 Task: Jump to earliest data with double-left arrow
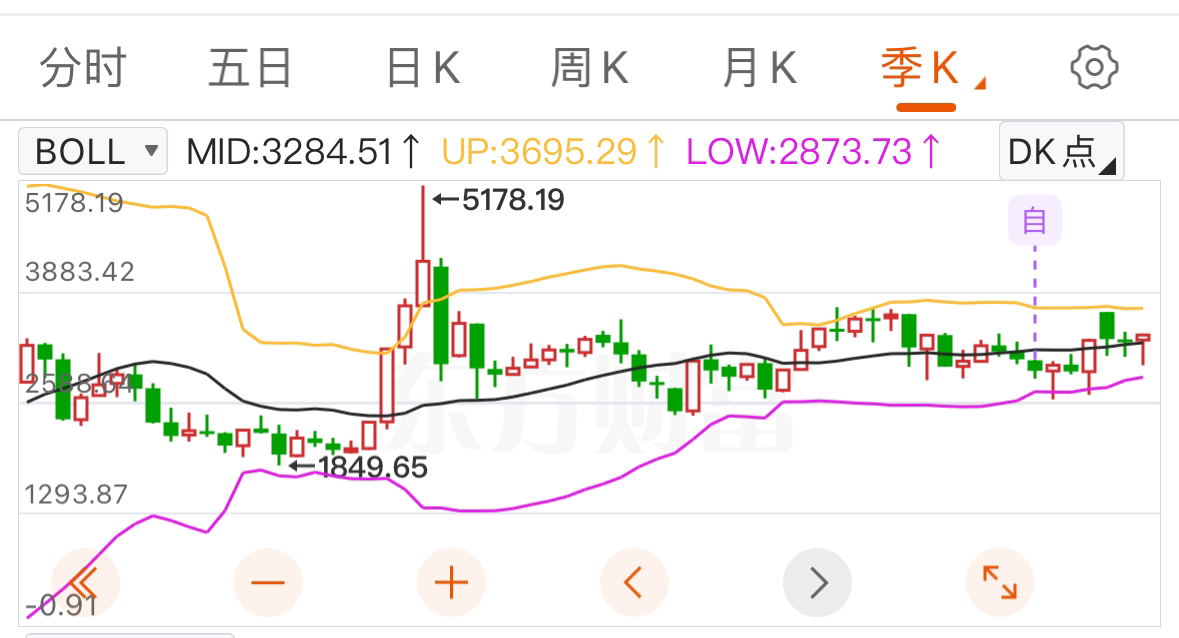85,582
